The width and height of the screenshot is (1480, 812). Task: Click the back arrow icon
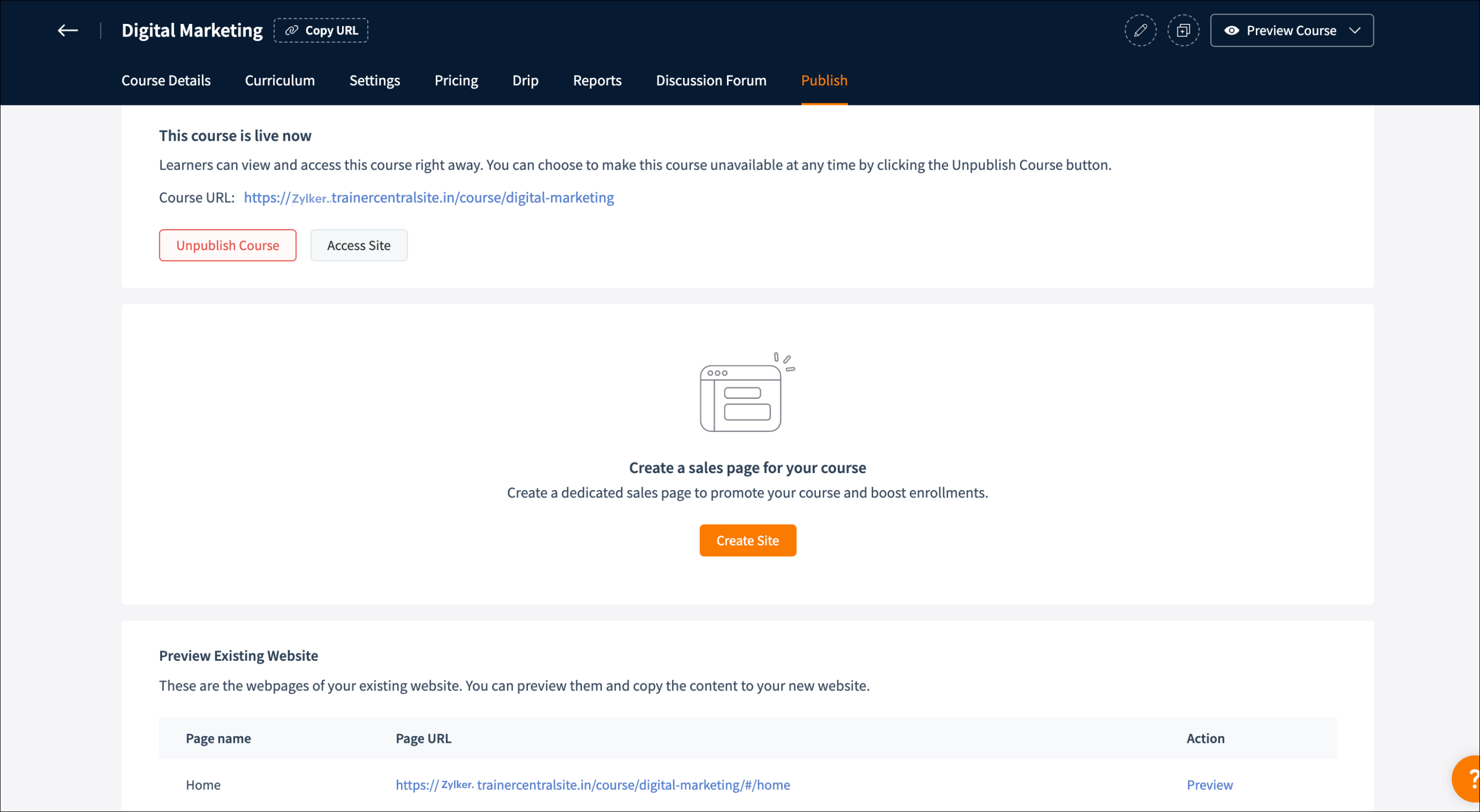click(x=68, y=31)
